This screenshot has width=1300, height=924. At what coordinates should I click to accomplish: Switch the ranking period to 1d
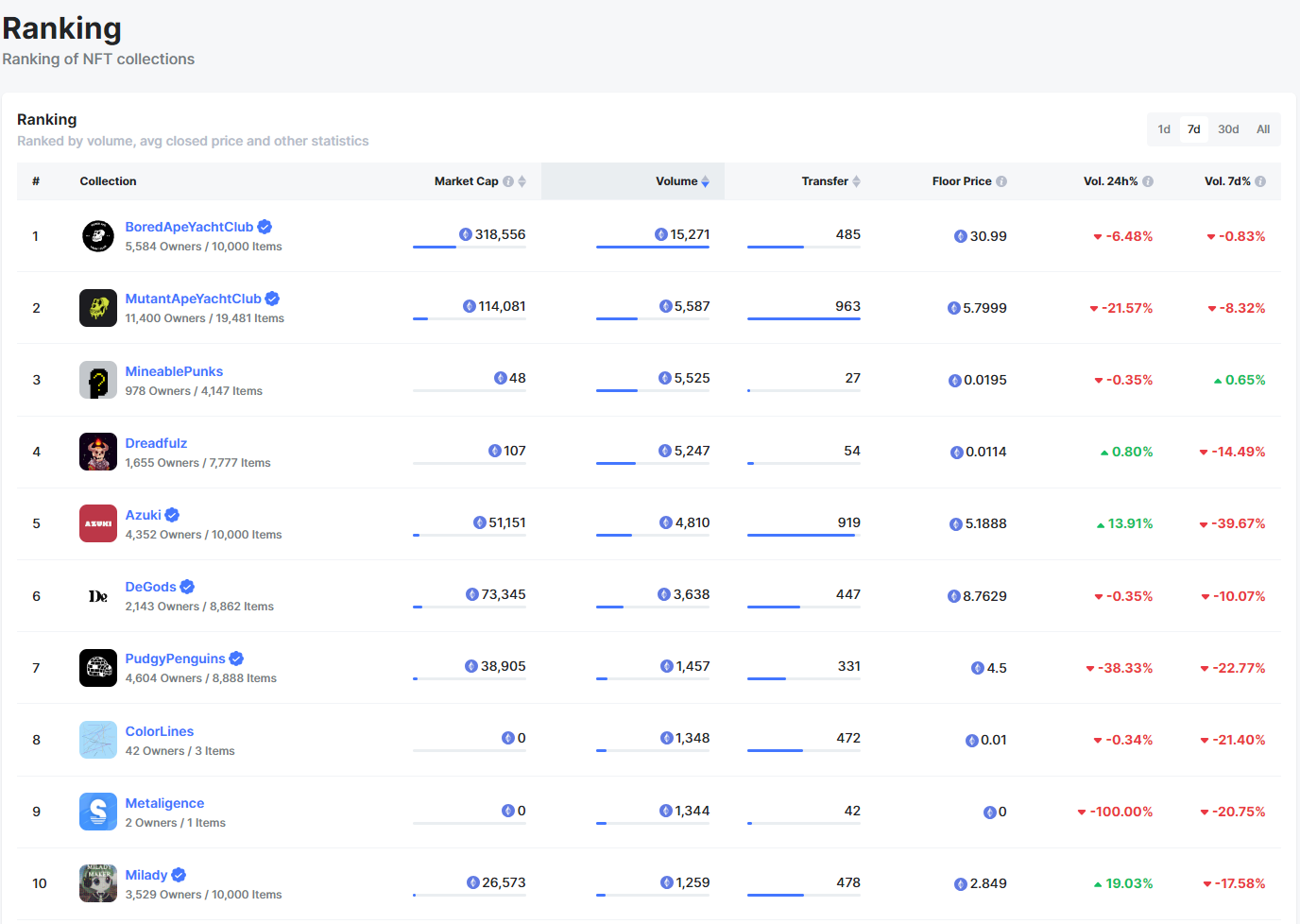[x=1164, y=129]
